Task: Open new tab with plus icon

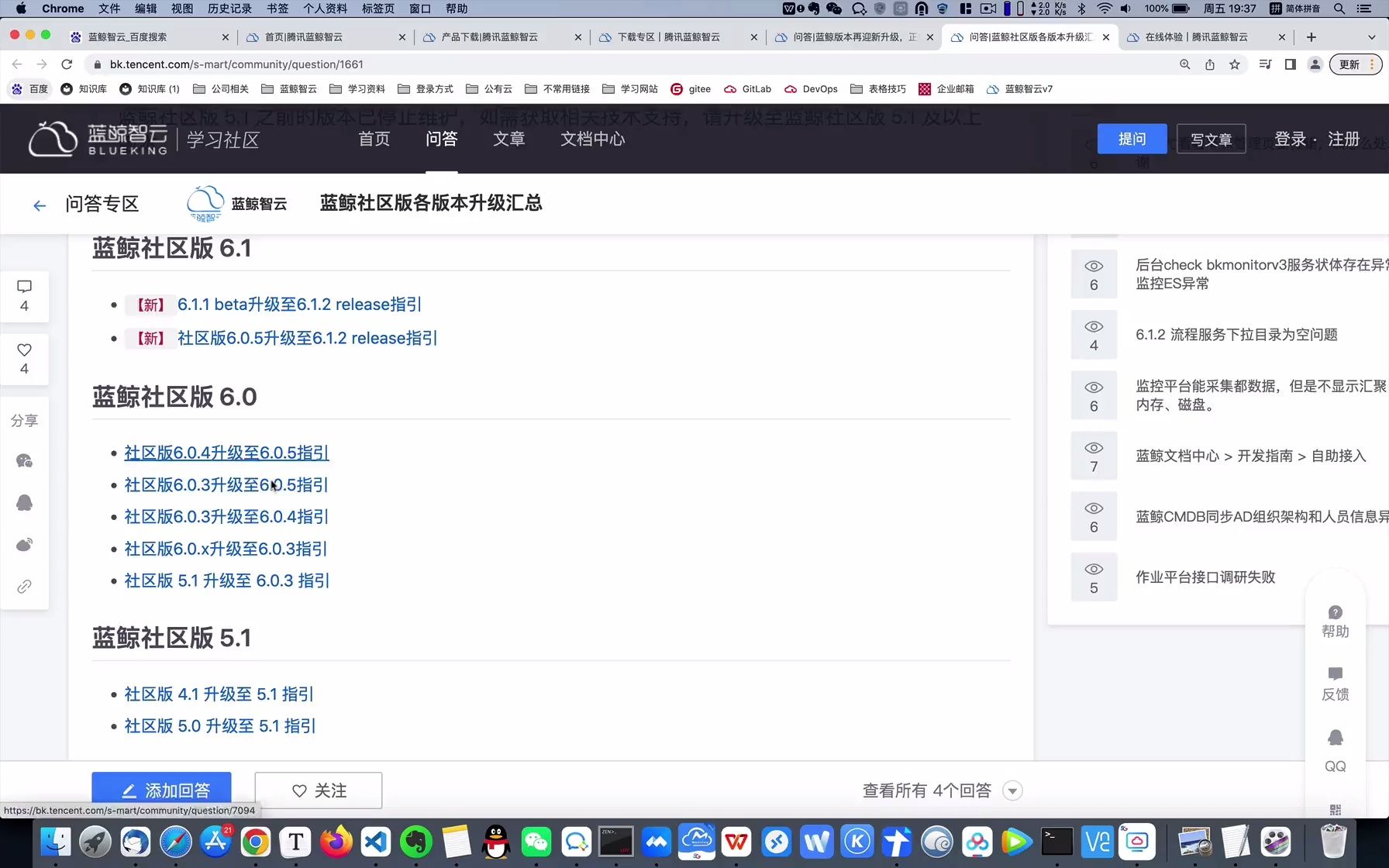Action: pyautogui.click(x=1311, y=36)
